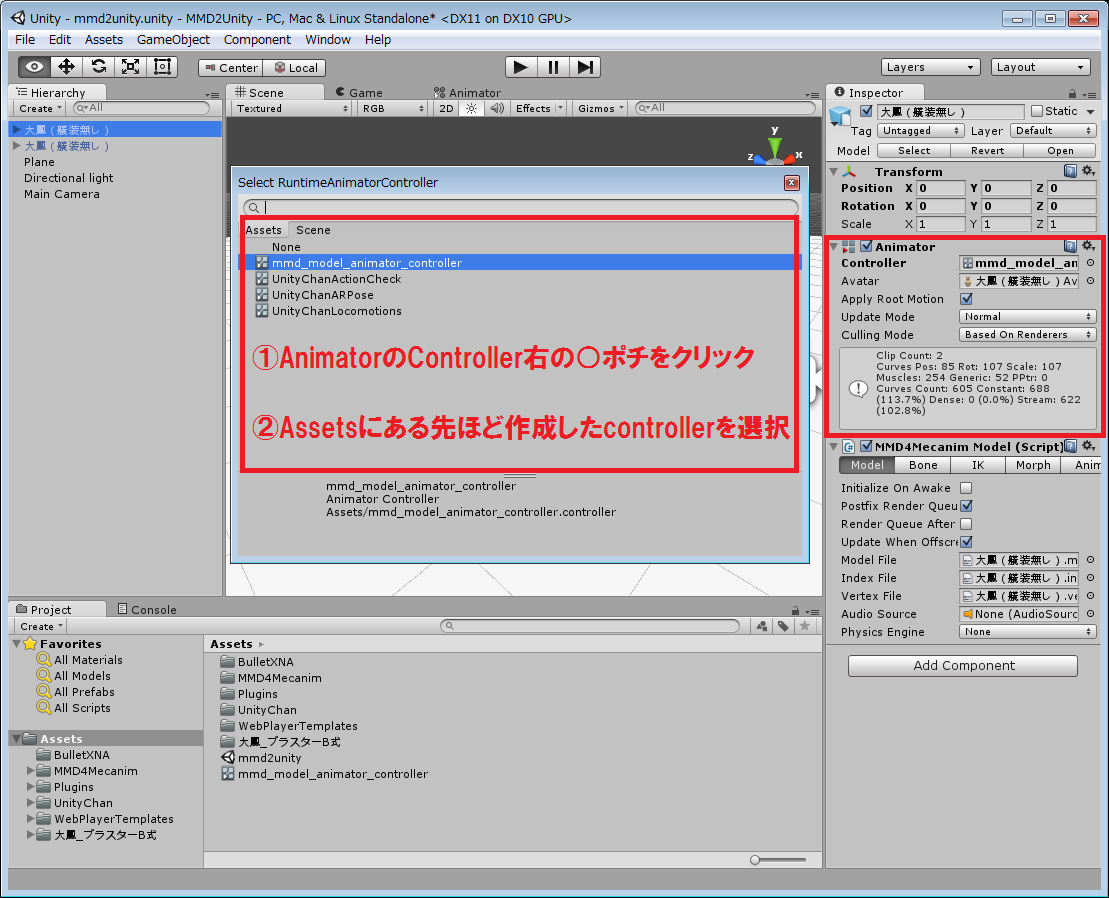This screenshot has width=1109, height=898.
Task: Toggle Update When Offscreen checkbox
Action: (x=966, y=542)
